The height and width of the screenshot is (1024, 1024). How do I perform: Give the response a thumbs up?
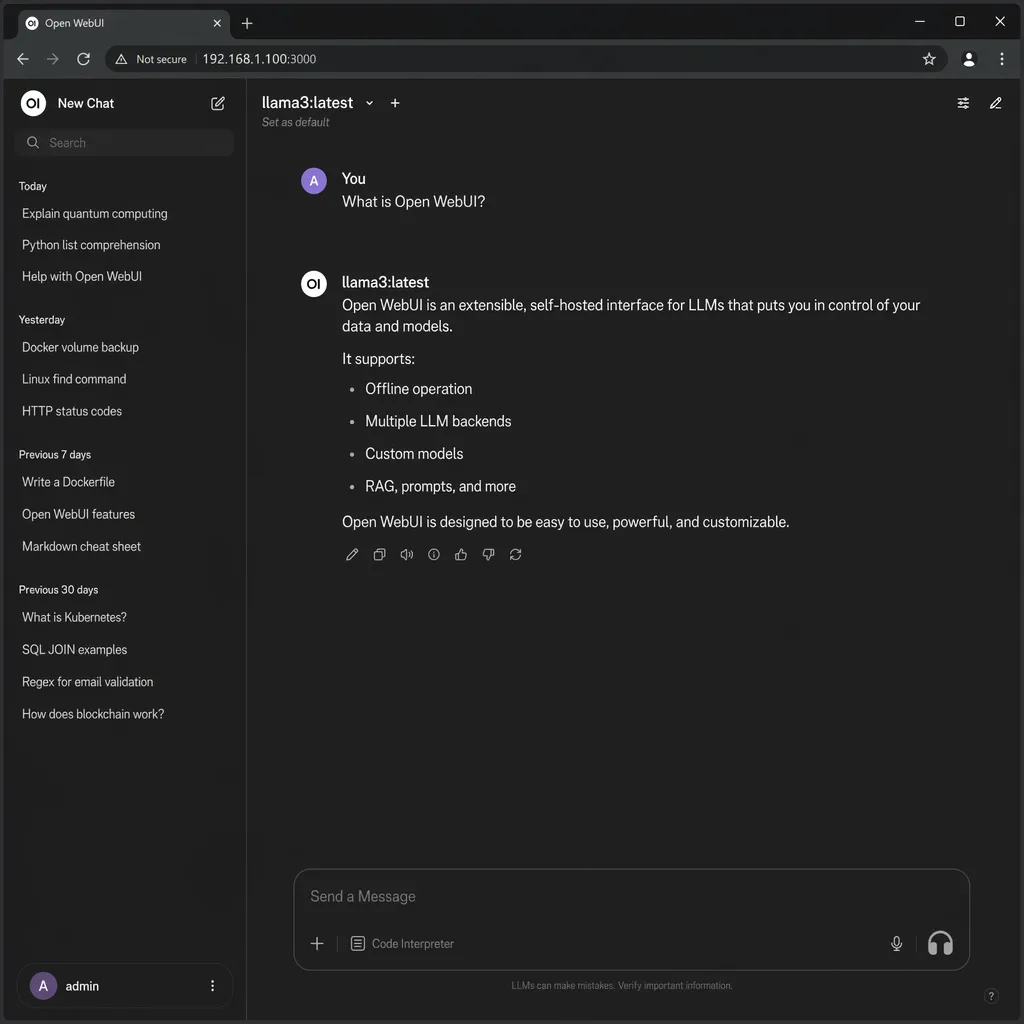pos(461,554)
